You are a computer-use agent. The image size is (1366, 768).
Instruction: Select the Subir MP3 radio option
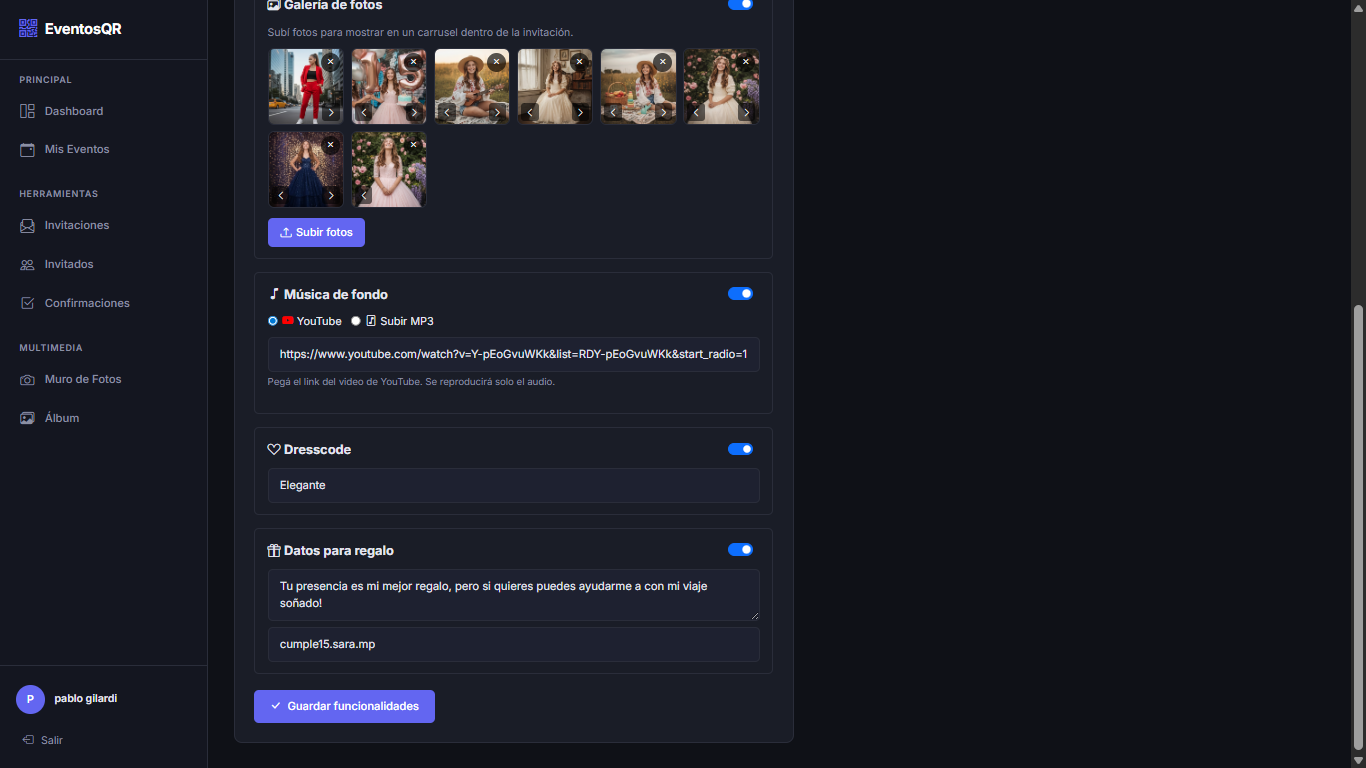click(356, 321)
